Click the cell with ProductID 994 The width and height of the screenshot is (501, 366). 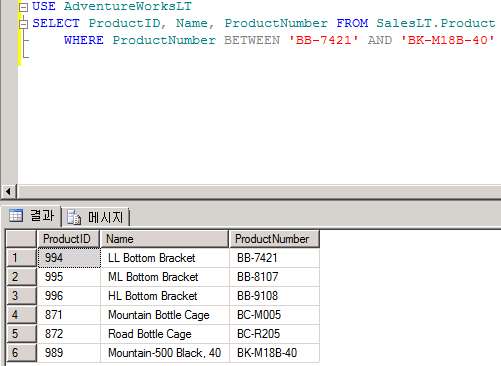click(69, 258)
